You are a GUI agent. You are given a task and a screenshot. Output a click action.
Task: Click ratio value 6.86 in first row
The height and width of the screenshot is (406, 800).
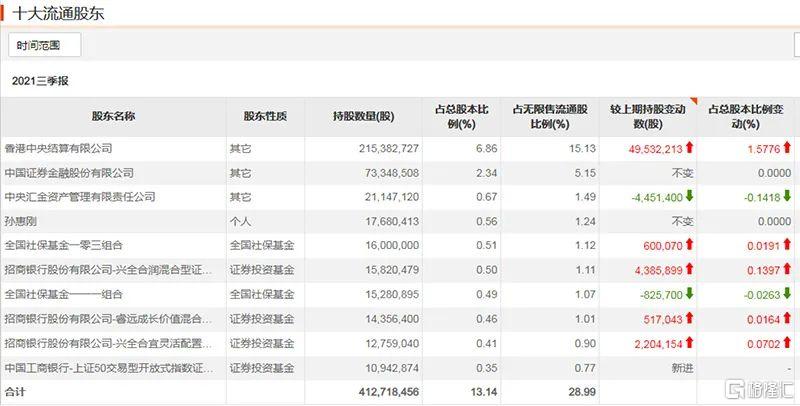[x=486, y=148]
